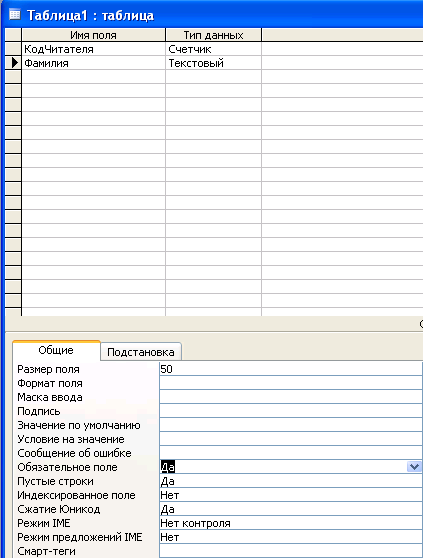Click the Тип данных column header
Image resolution: width=423 pixels, height=558 pixels.
[x=213, y=35]
